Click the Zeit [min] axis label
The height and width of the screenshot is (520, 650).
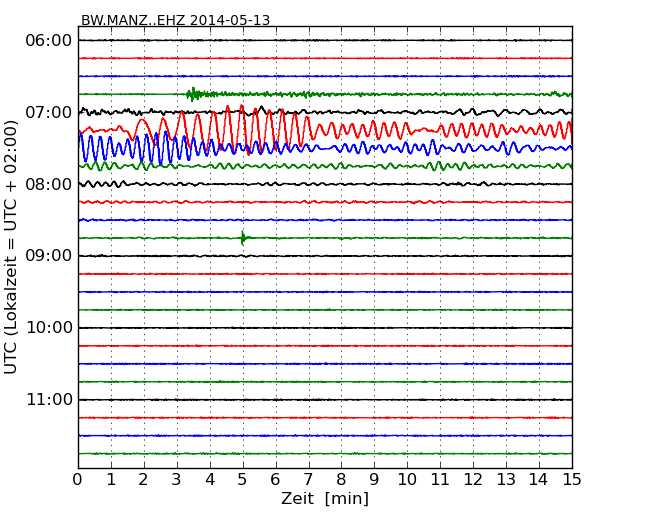click(x=325, y=498)
